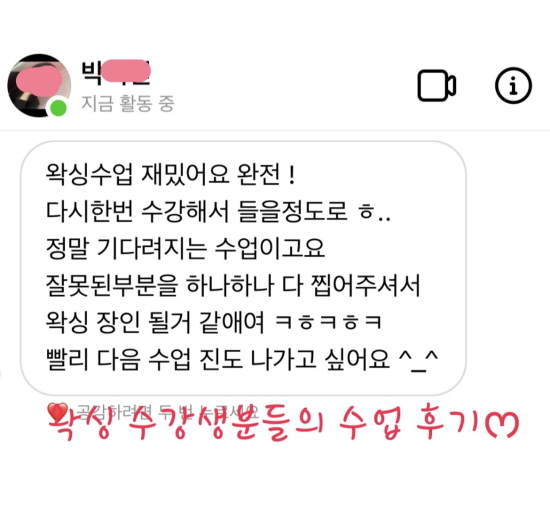Viewport: 550px width, 510px height.
Task: Tap the gray '공감하려면 두 번 누르세요' hint
Action: (168, 412)
